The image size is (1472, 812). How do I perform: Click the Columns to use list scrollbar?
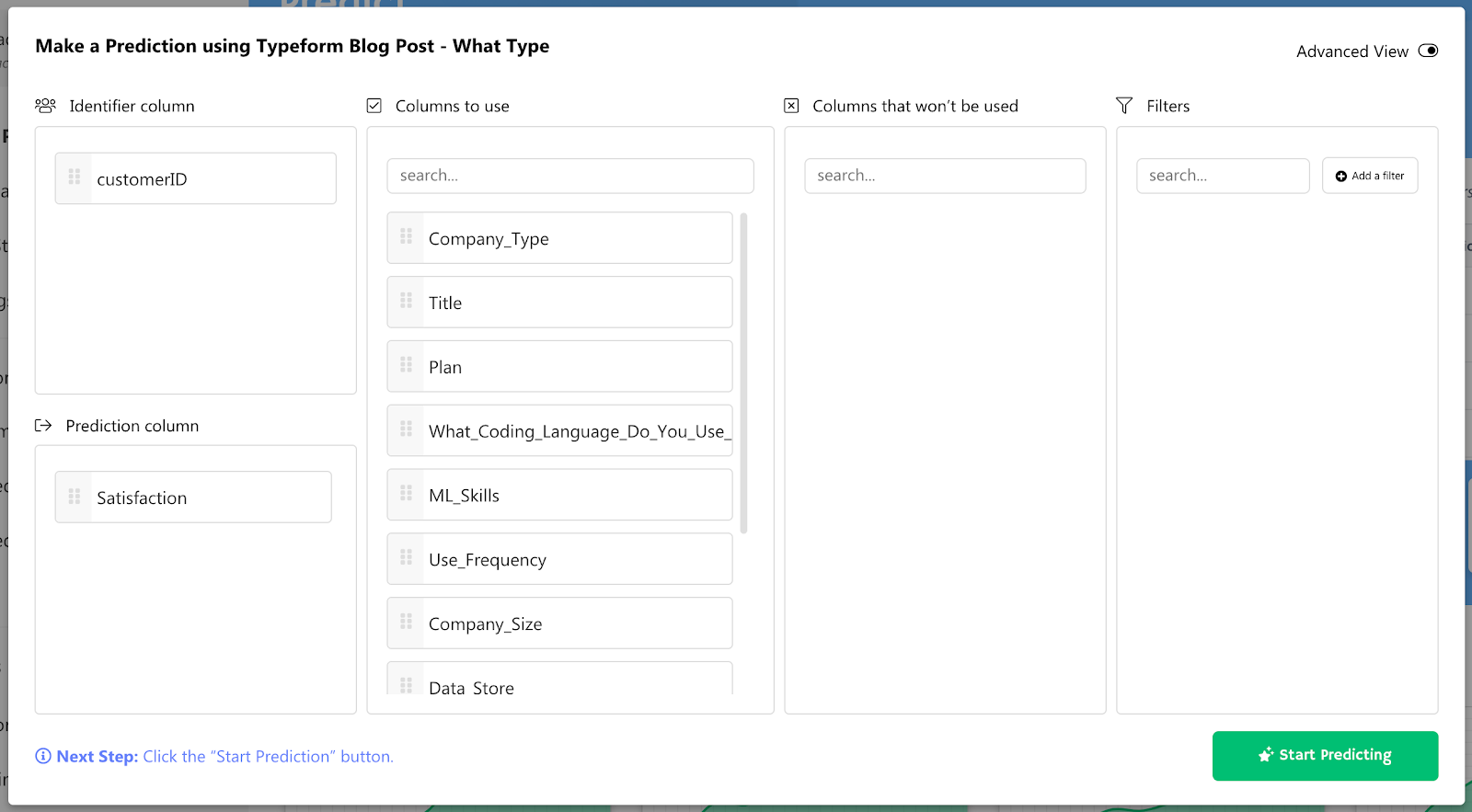[743, 372]
